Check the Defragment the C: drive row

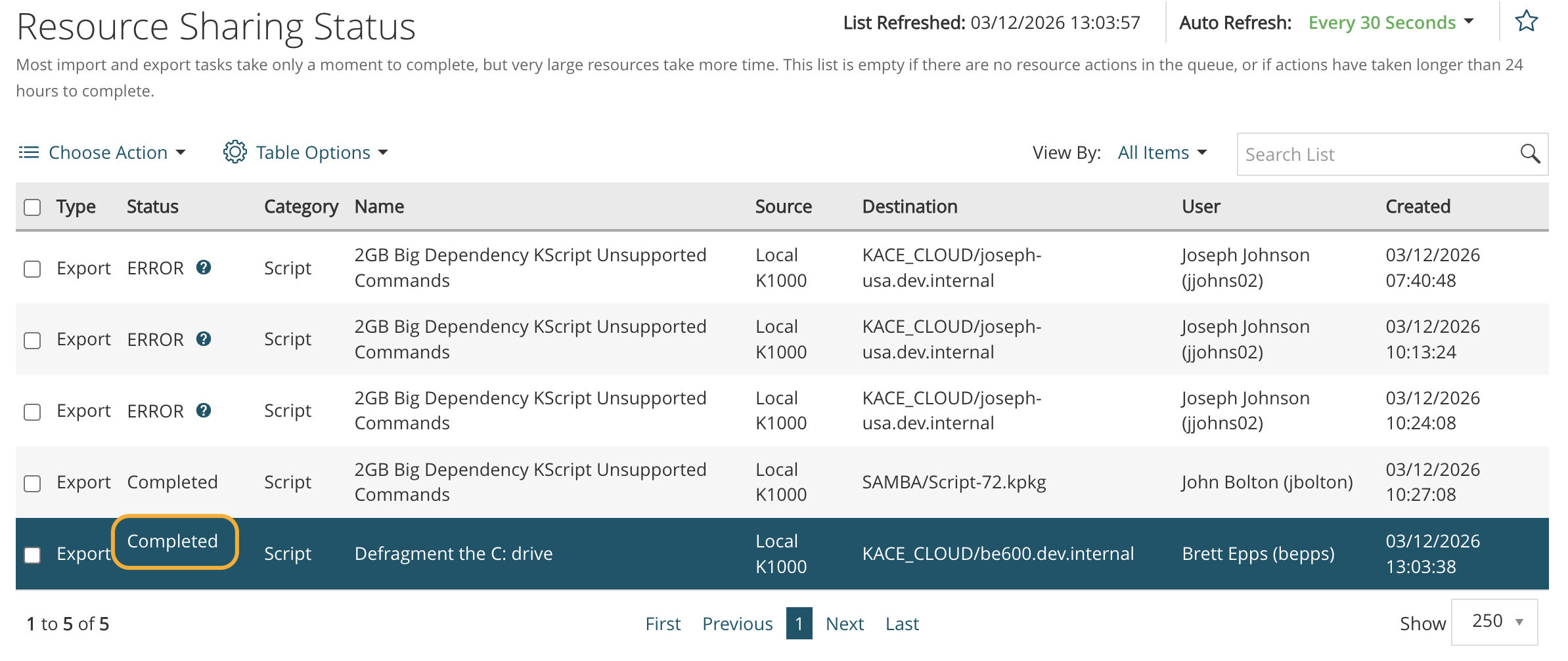pos(32,555)
